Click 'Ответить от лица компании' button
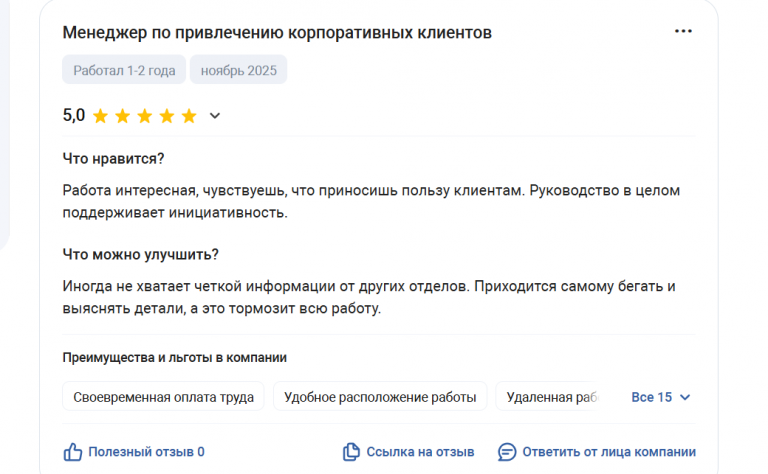The height and width of the screenshot is (474, 768). tap(608, 452)
